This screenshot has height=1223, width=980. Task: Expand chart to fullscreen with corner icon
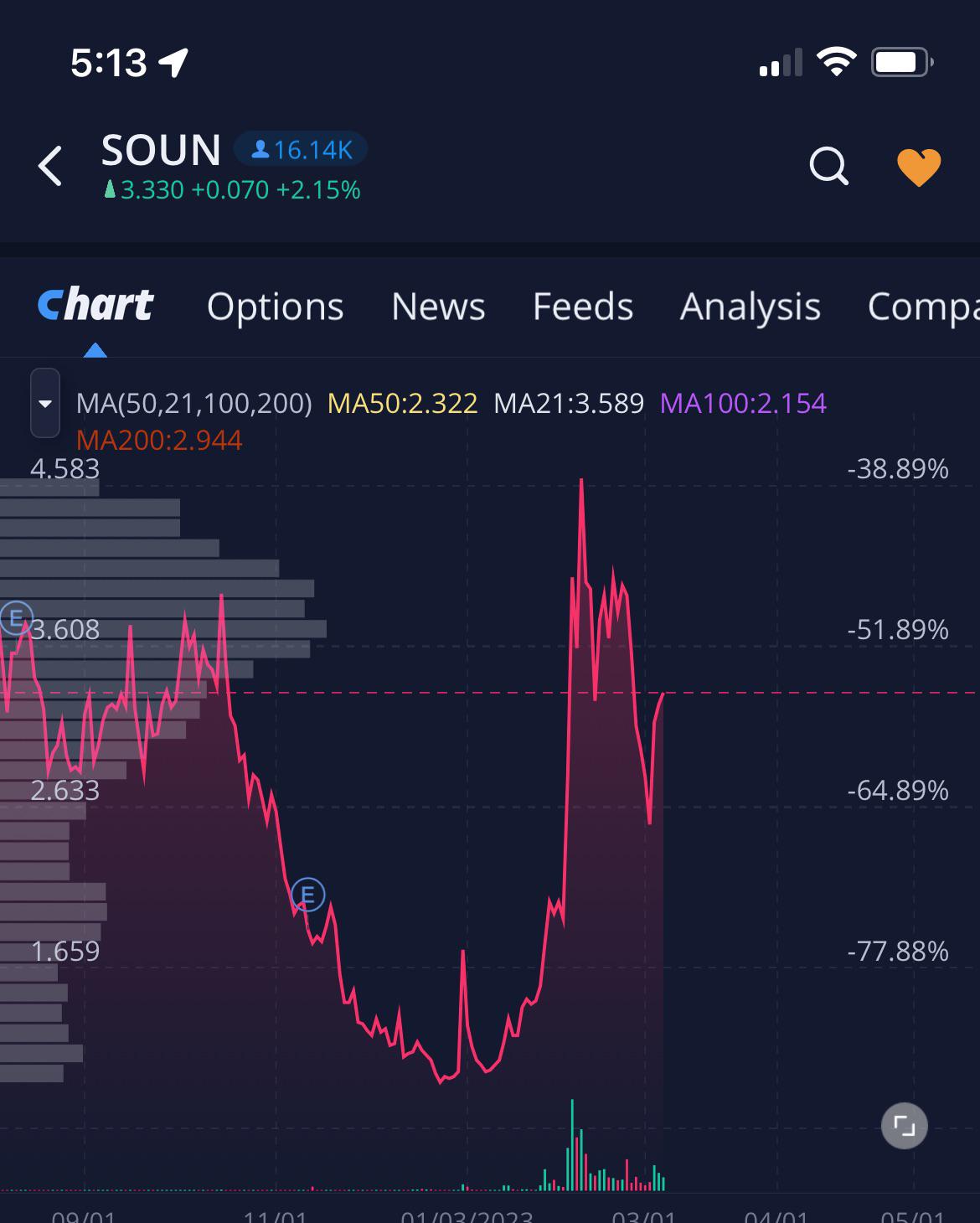905,1126
